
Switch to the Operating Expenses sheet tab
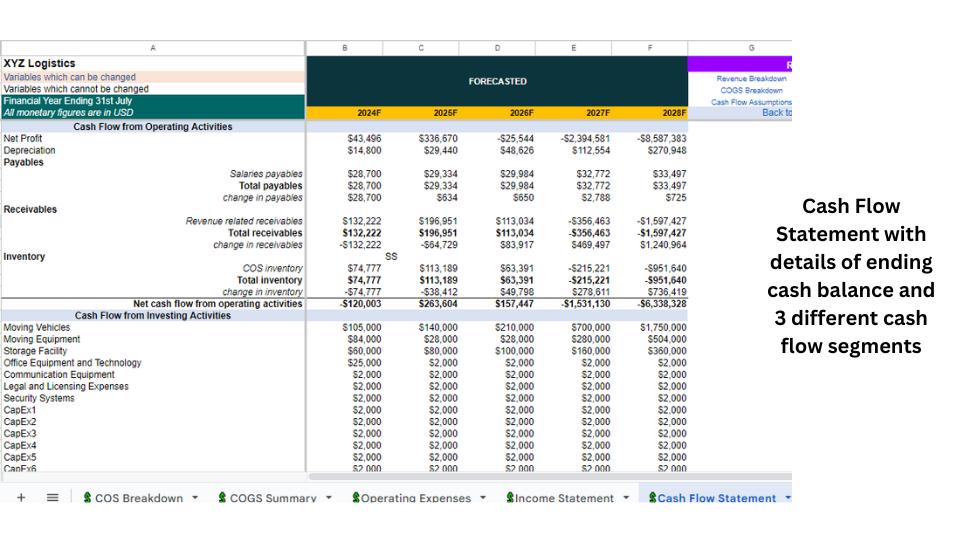coord(416,498)
